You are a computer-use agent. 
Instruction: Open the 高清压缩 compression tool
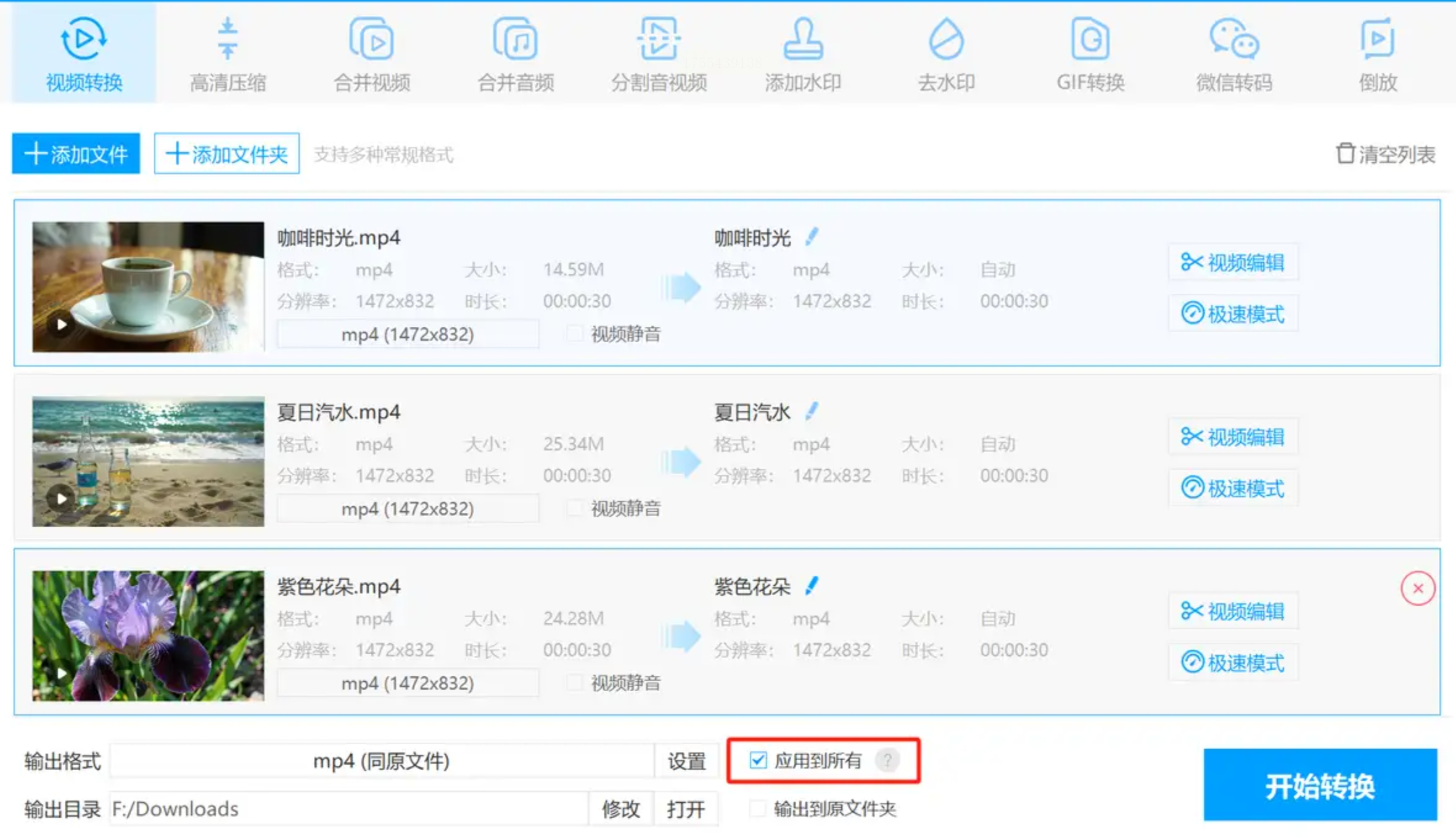(x=228, y=54)
